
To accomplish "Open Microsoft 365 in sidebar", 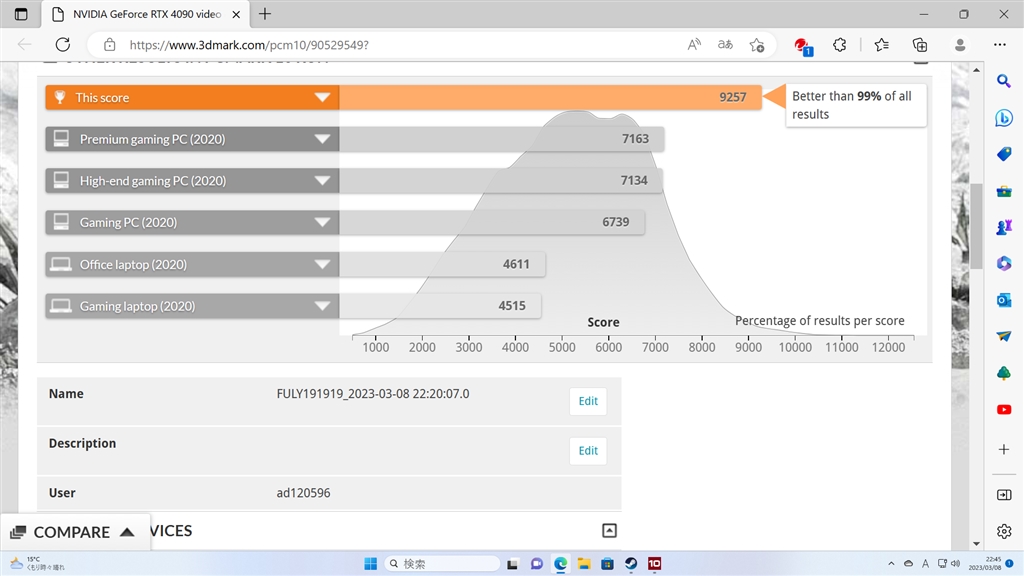I will click(1004, 263).
